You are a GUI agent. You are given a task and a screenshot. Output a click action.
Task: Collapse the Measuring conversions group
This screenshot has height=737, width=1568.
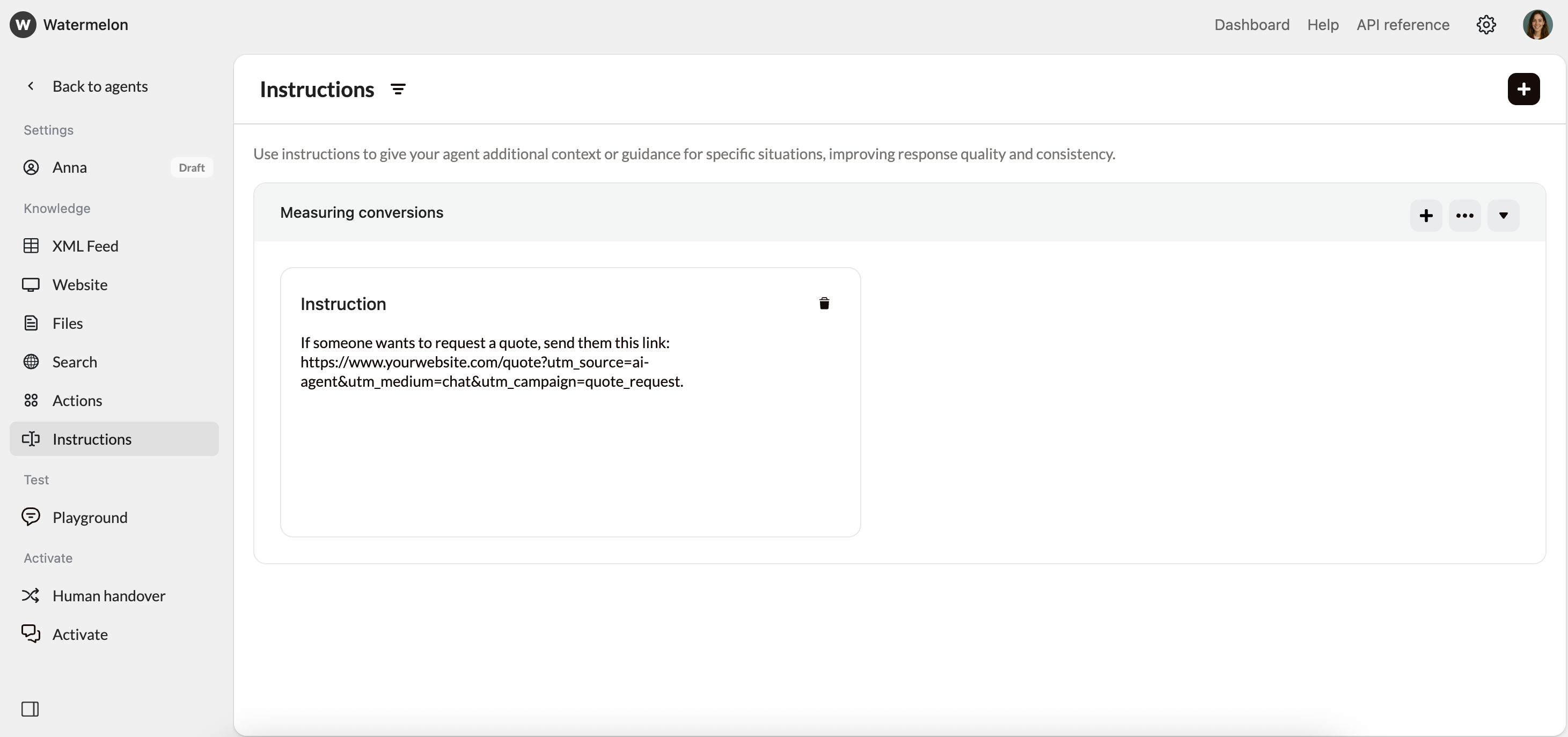click(x=1504, y=216)
